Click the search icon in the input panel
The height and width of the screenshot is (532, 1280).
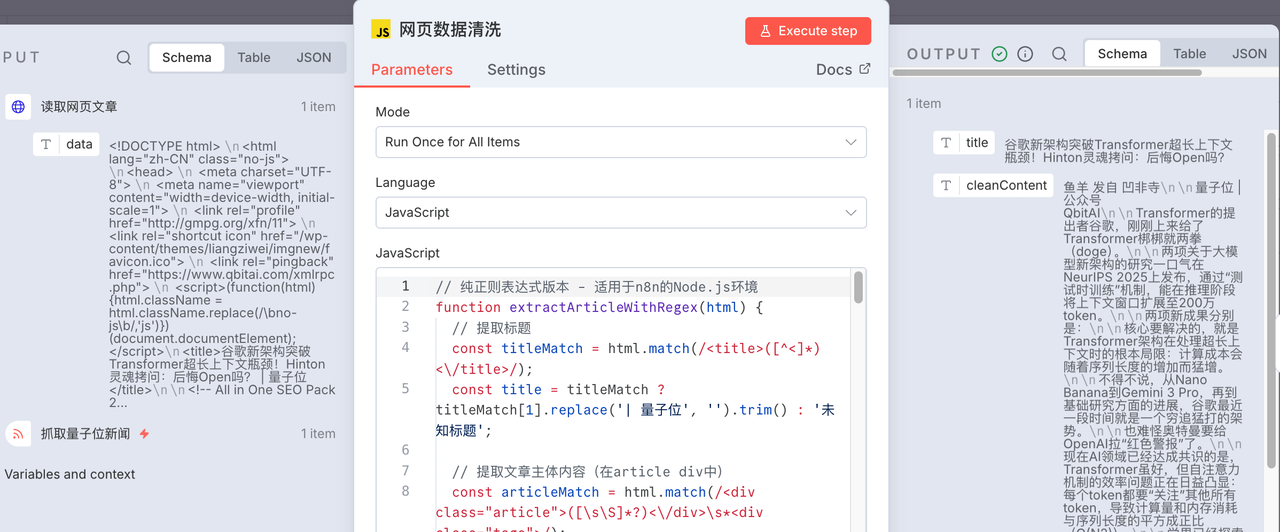pyautogui.click(x=124, y=57)
